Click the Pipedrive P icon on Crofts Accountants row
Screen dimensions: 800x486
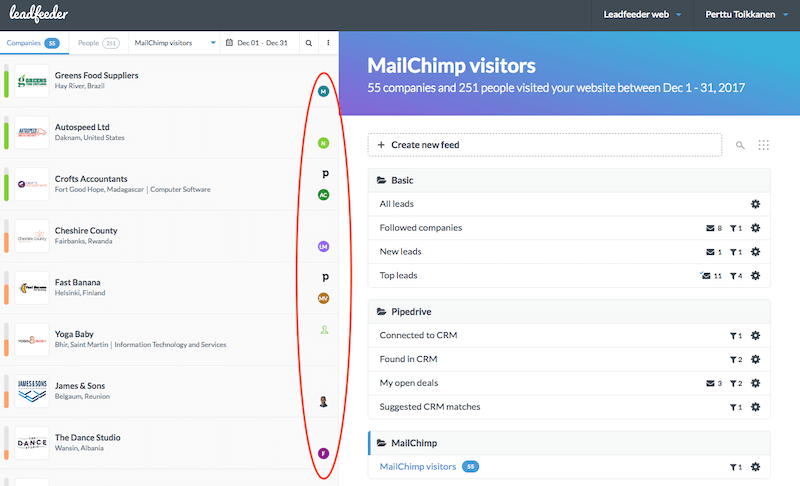click(x=325, y=174)
